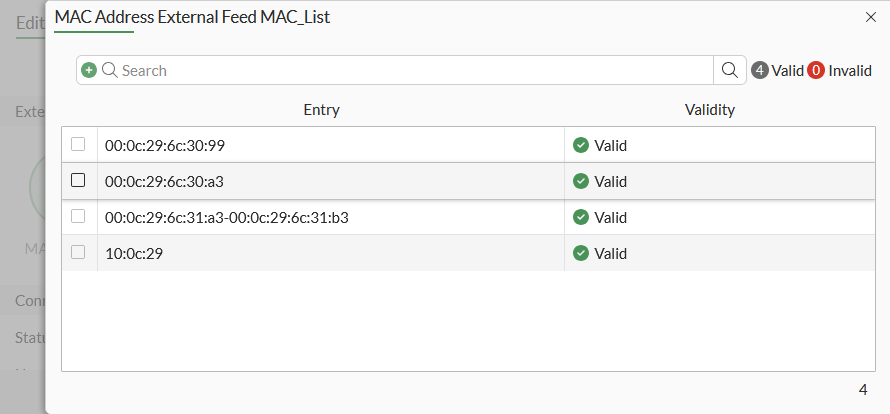Enable checkbox for 10:0c:29 entry
This screenshot has width=890, height=414.
pos(78,253)
